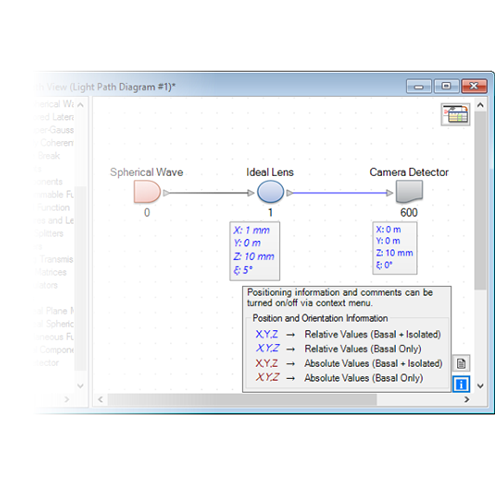This screenshot has height=500, width=500.
Task: Select the Spherical Wave source icon
Action: point(147,192)
